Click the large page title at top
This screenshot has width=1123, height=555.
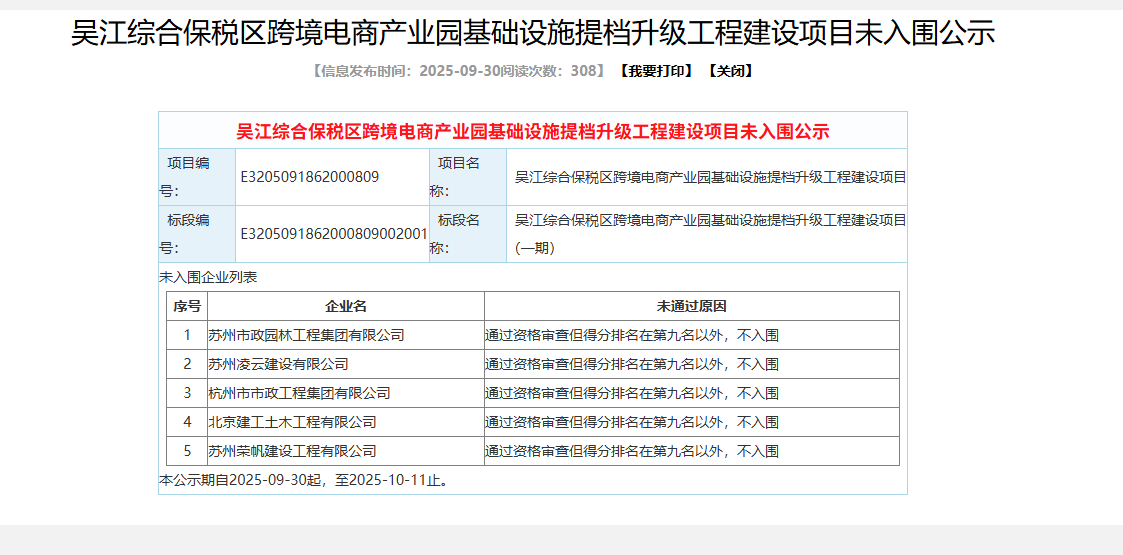click(532, 33)
